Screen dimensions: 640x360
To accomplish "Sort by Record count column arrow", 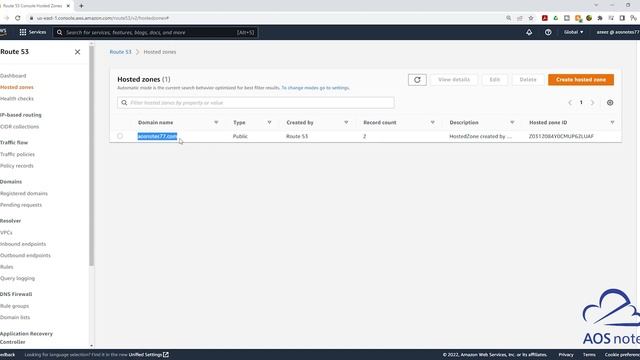I will point(433,122).
